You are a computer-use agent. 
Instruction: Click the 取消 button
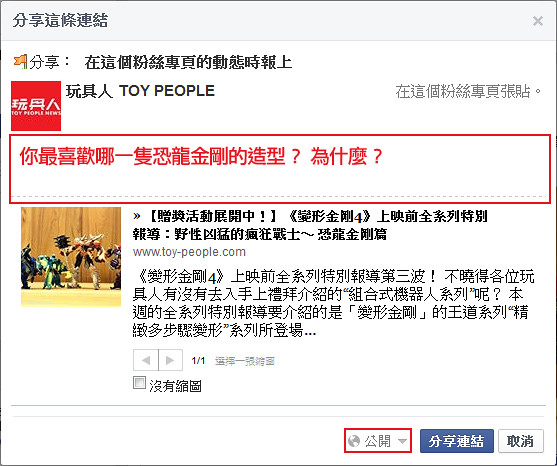pos(520,441)
